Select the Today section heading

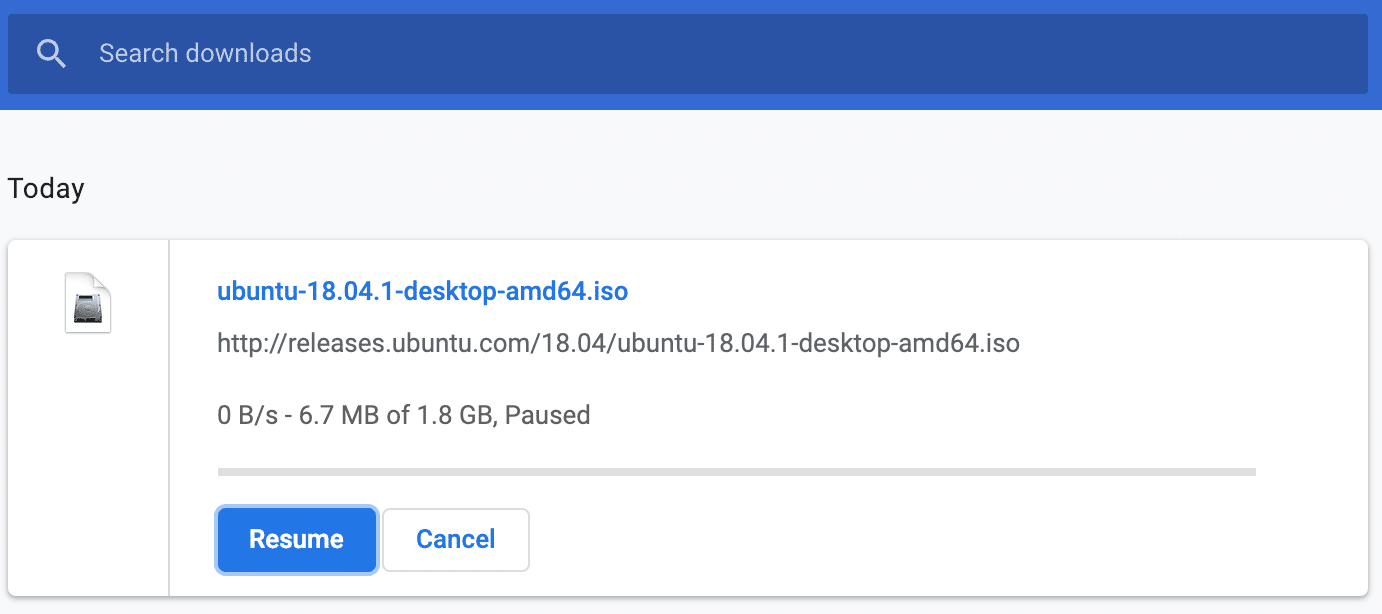(x=45, y=188)
